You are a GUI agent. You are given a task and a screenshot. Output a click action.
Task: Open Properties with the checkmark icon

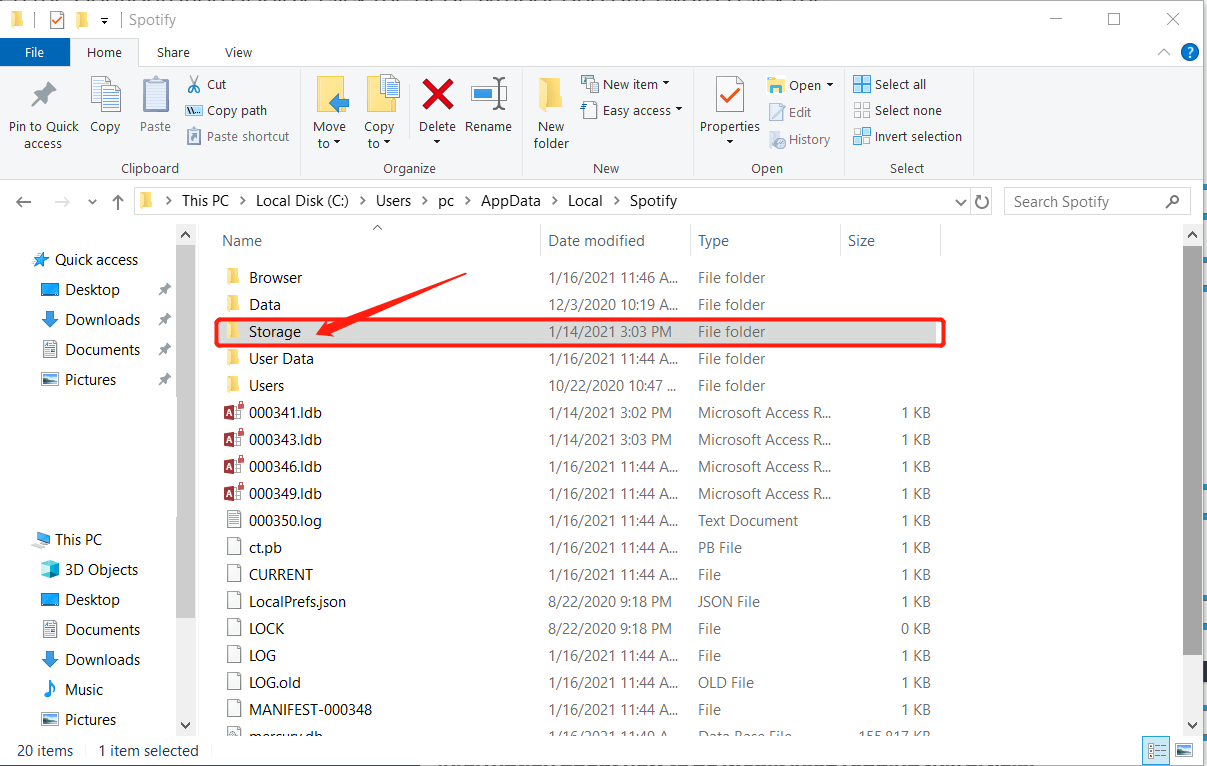click(730, 96)
